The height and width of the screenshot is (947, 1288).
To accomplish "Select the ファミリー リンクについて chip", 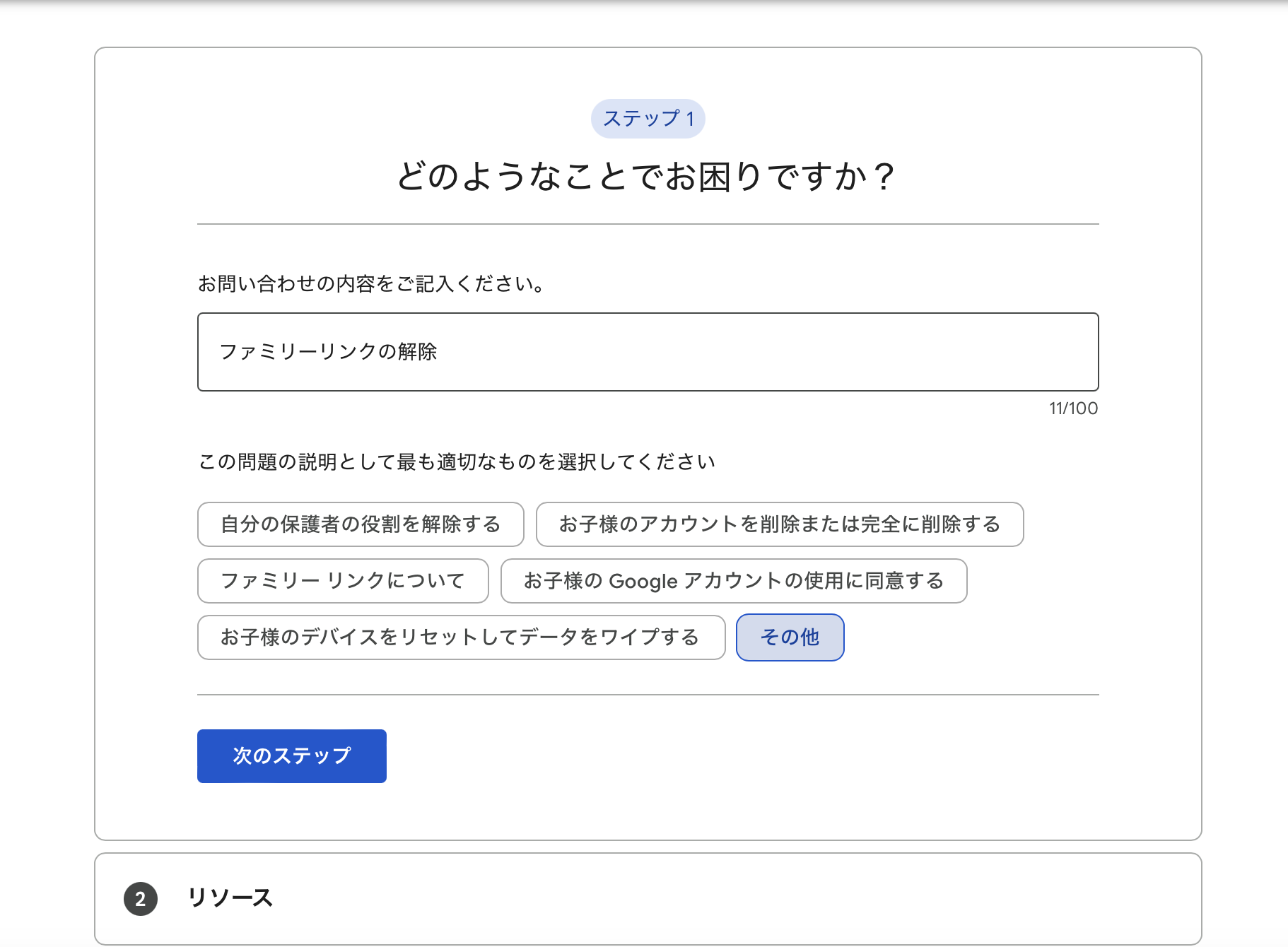I will point(343,581).
